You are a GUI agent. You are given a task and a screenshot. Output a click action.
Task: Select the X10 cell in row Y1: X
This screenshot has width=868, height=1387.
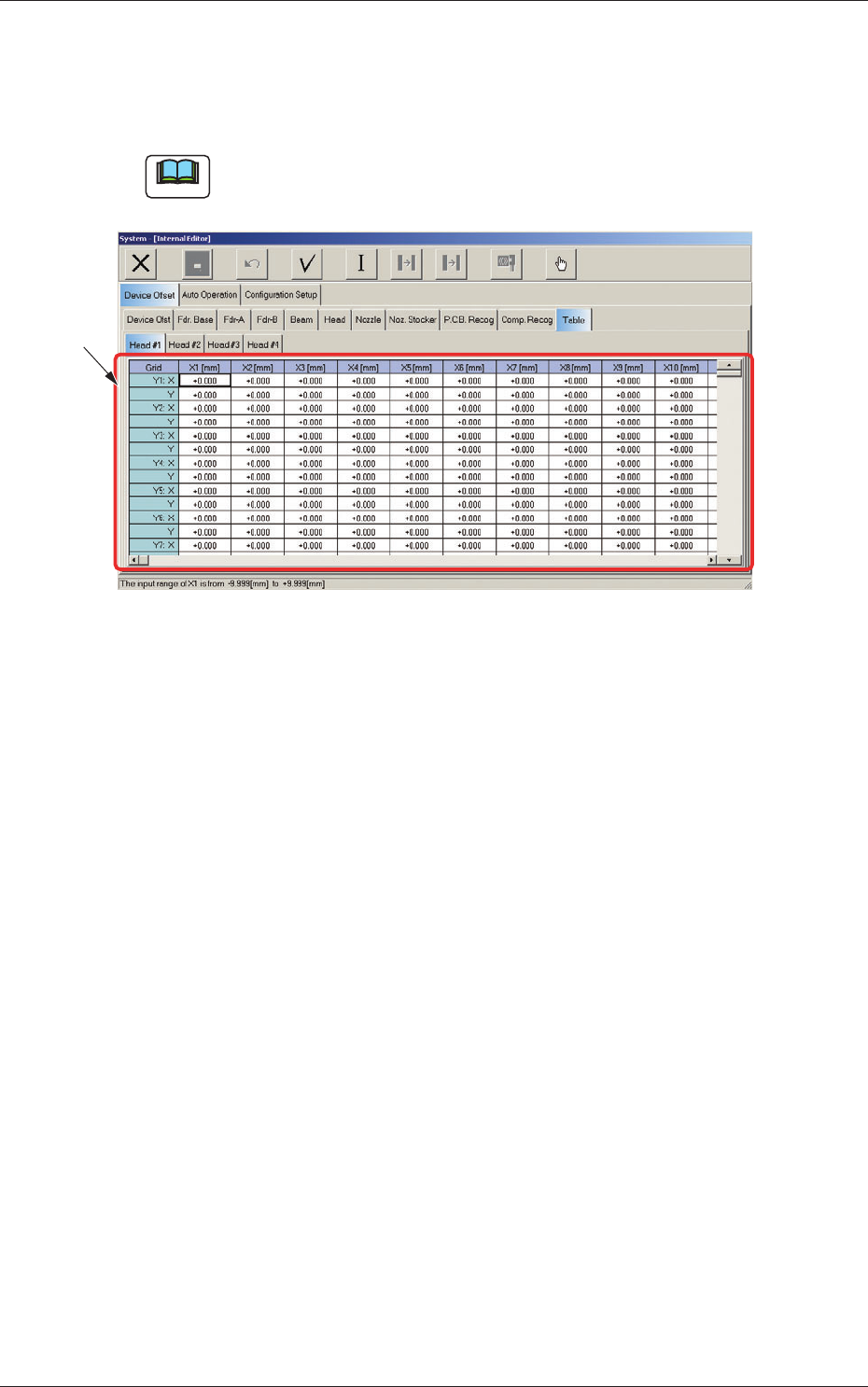click(682, 381)
